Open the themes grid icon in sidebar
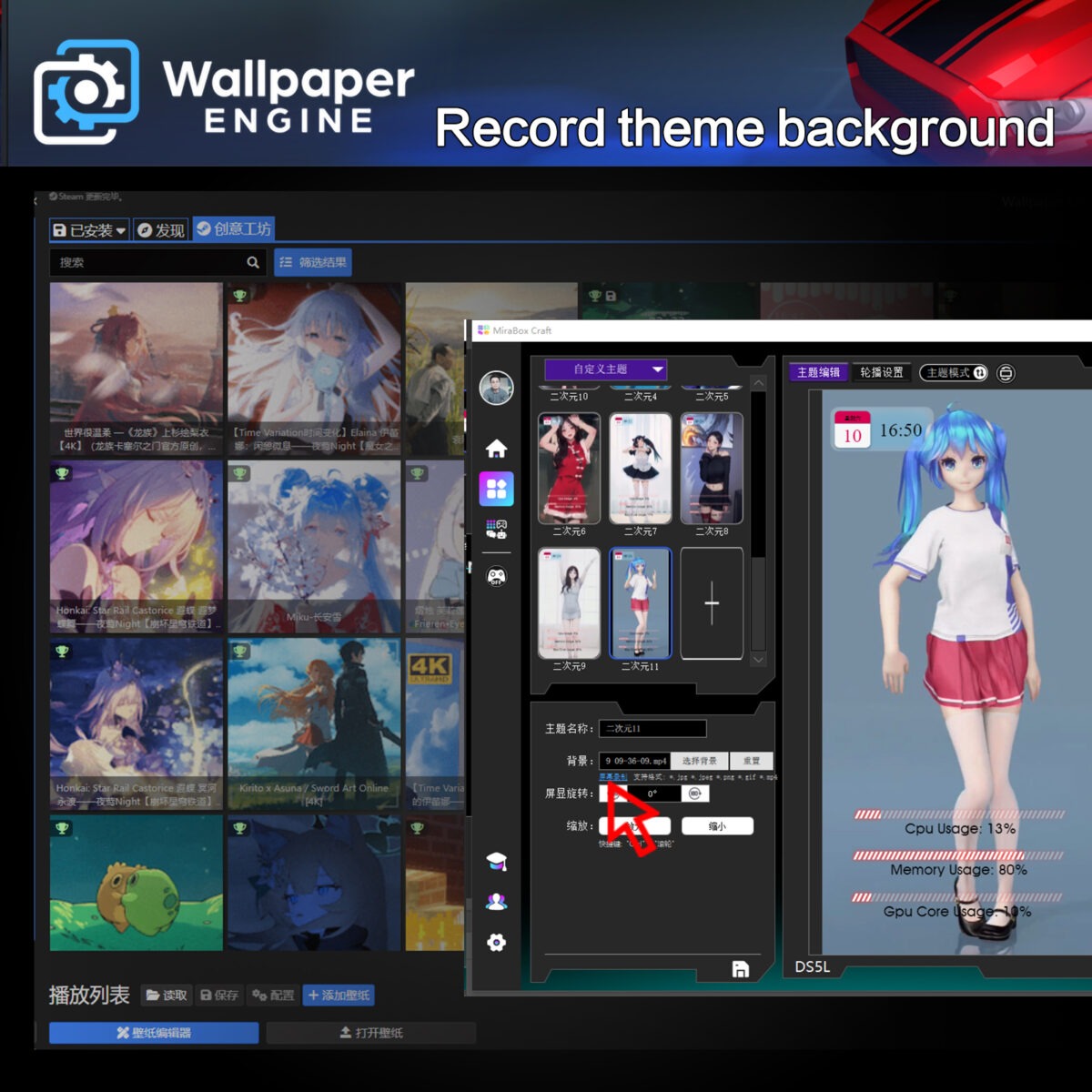This screenshot has width=1092, height=1092. (496, 490)
